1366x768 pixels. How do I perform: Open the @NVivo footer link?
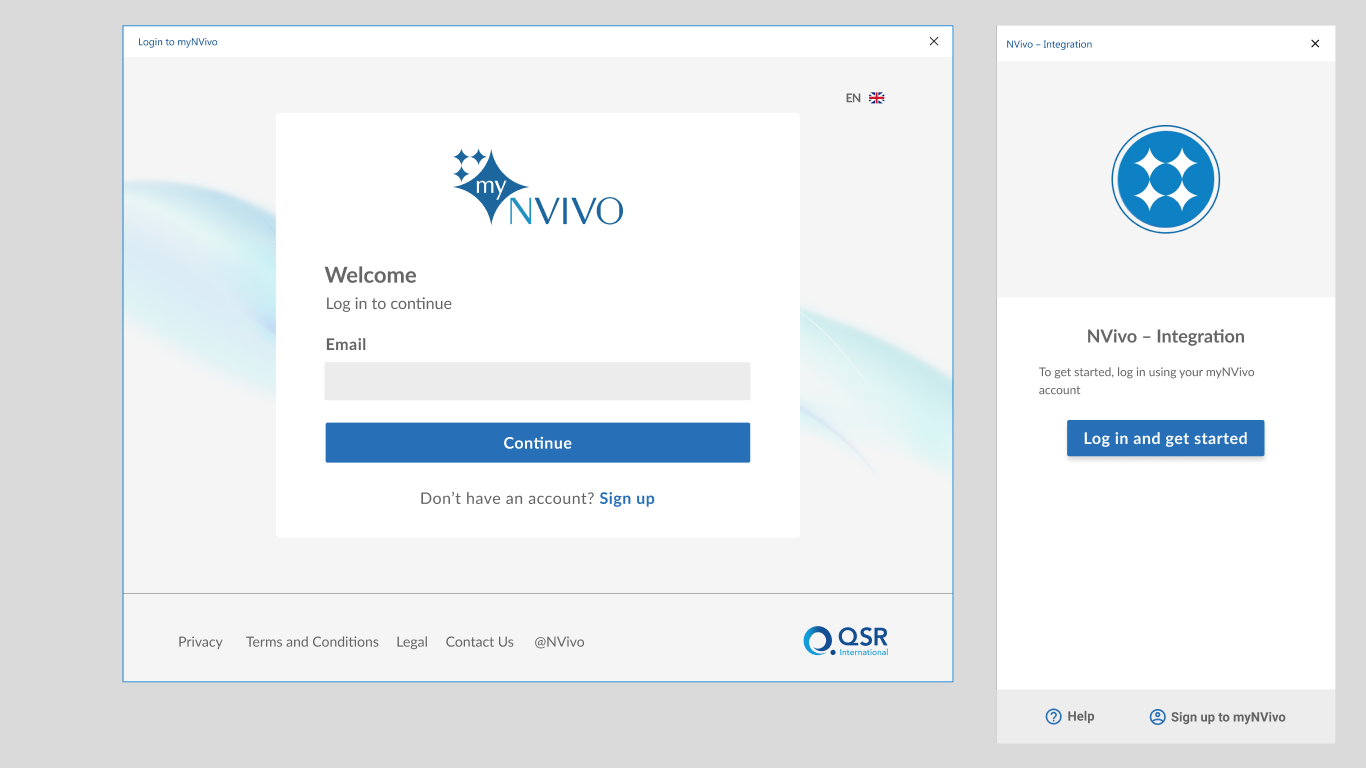tap(559, 642)
